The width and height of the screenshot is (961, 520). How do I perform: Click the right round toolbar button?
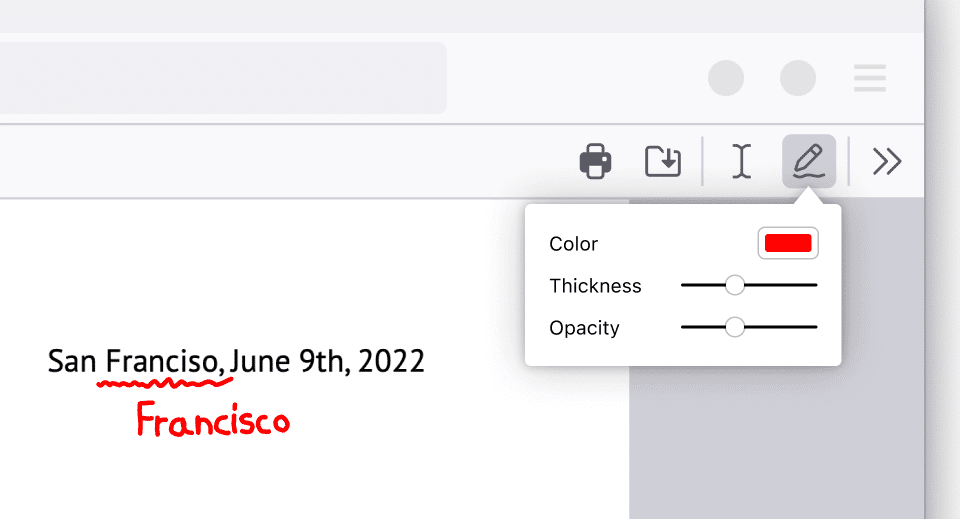(797, 78)
